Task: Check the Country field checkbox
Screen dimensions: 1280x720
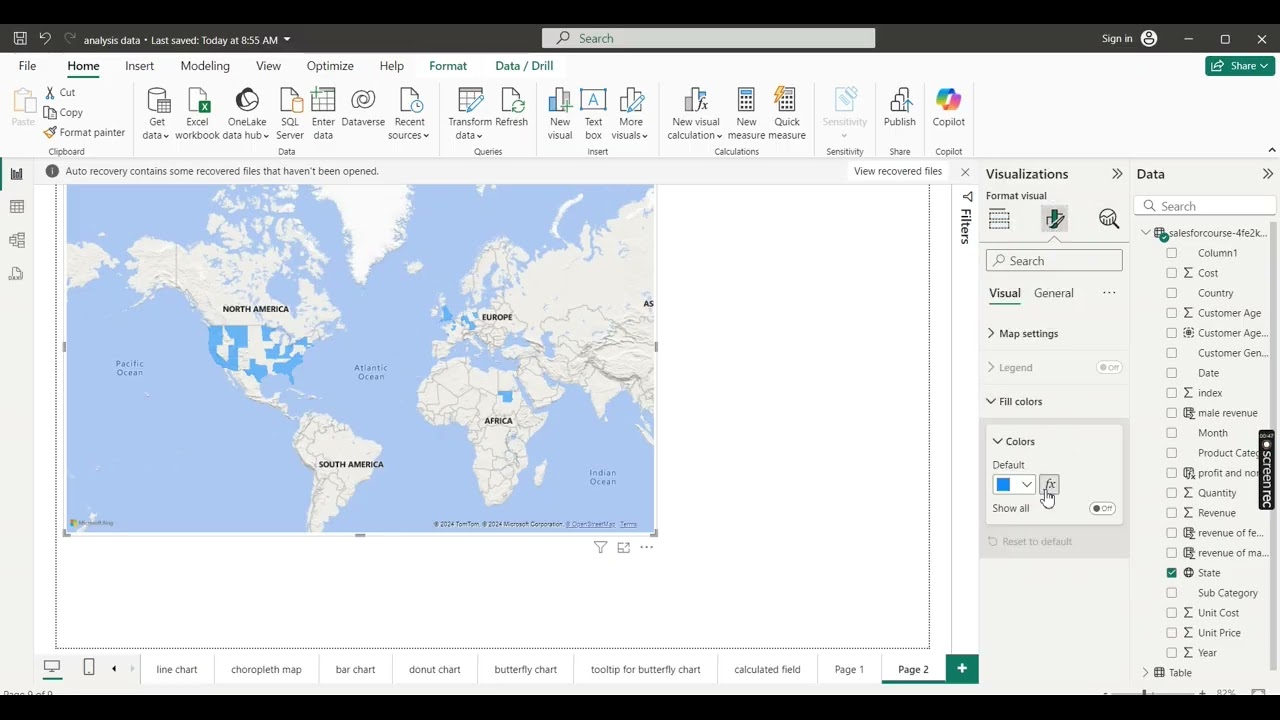Action: [x=1172, y=293]
